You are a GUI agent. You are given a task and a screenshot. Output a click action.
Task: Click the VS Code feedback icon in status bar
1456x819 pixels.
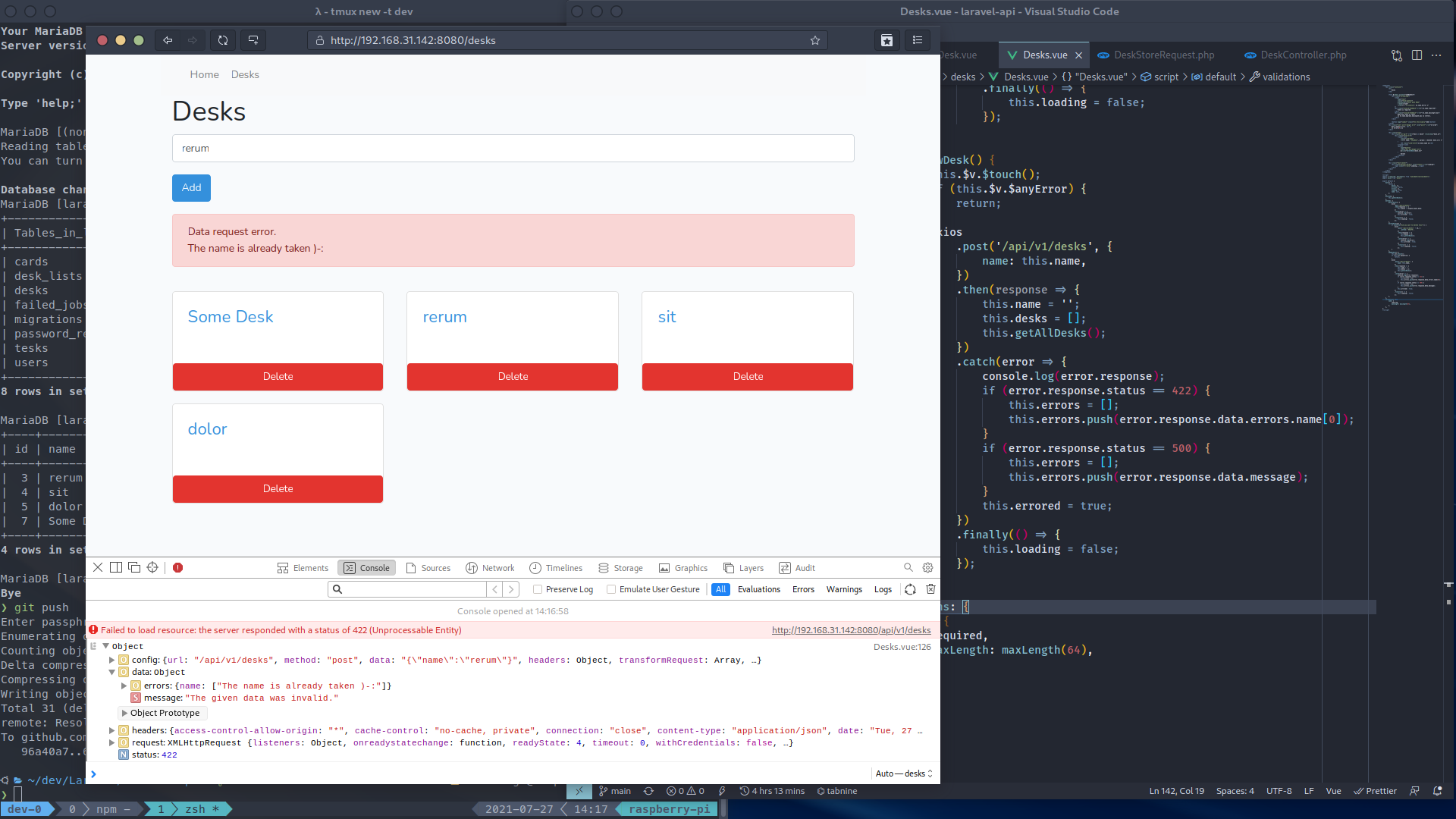1414,791
